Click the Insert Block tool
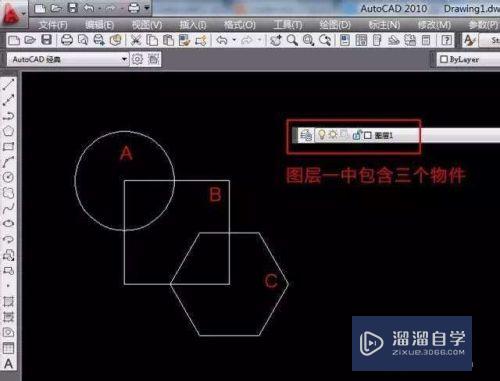Viewport: 500px width, 381px height. [9, 255]
